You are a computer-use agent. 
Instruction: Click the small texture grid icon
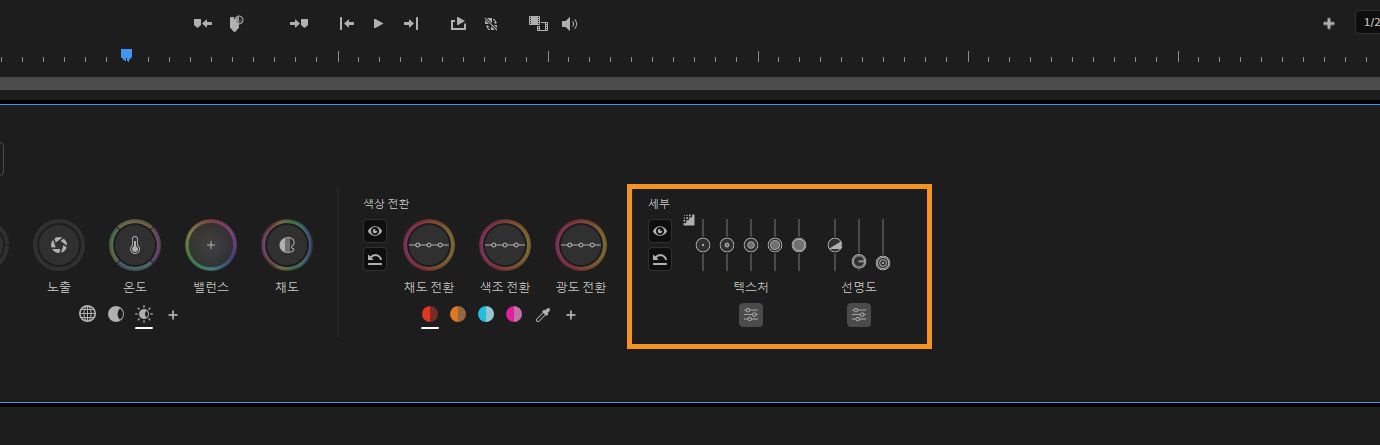point(689,220)
